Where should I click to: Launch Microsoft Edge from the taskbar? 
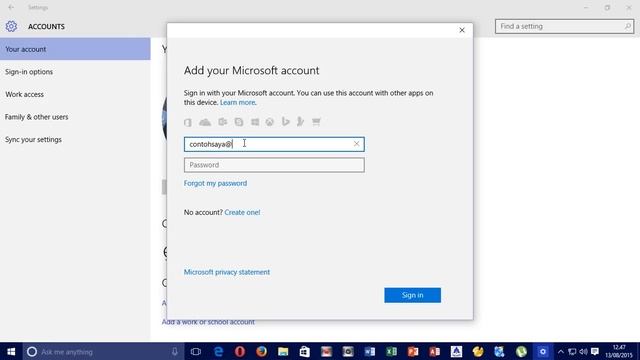pos(218,351)
